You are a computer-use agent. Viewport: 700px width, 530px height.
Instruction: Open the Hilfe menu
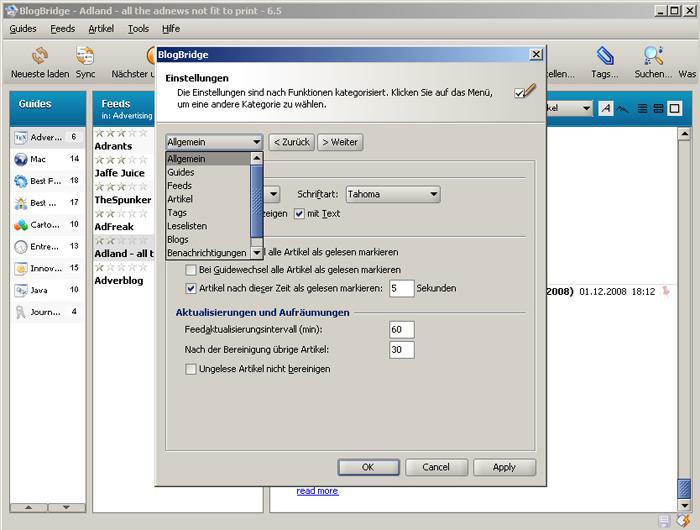171,29
